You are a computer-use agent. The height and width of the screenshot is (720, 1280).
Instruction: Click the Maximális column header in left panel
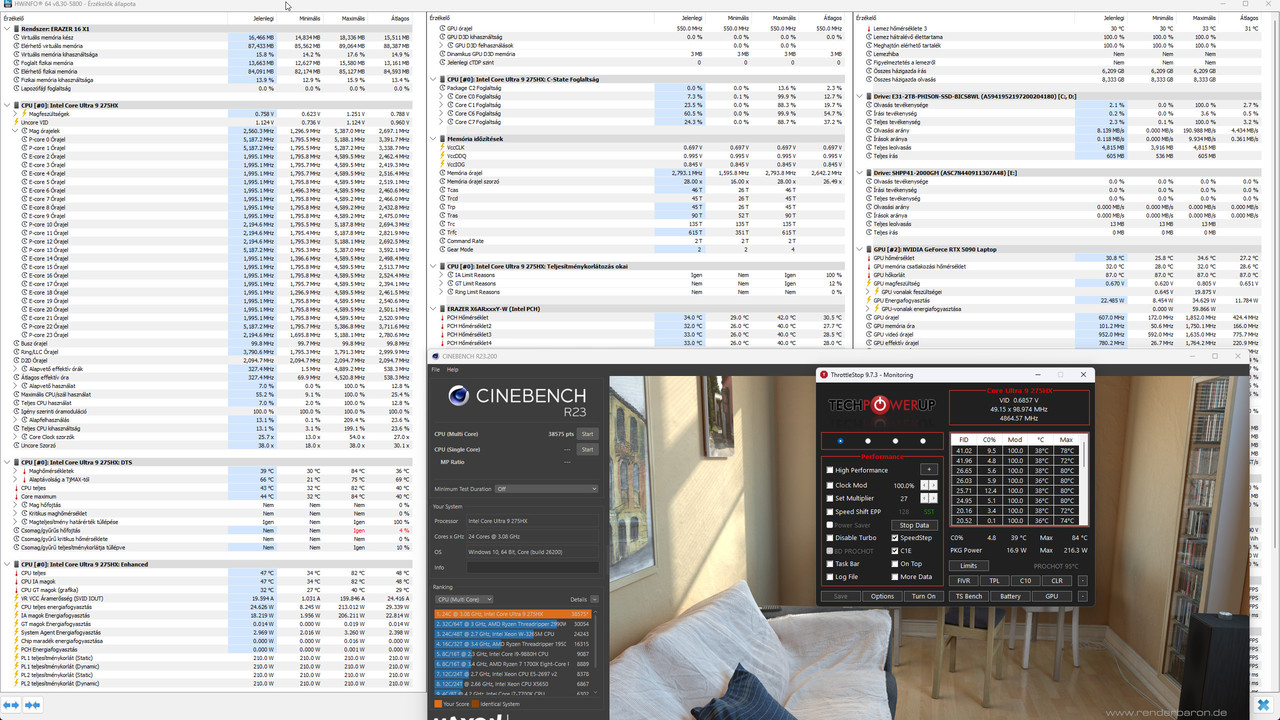click(x=353, y=18)
